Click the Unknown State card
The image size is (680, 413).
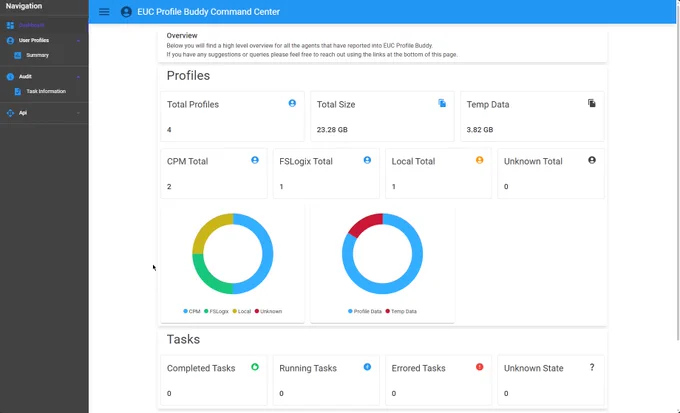point(551,380)
